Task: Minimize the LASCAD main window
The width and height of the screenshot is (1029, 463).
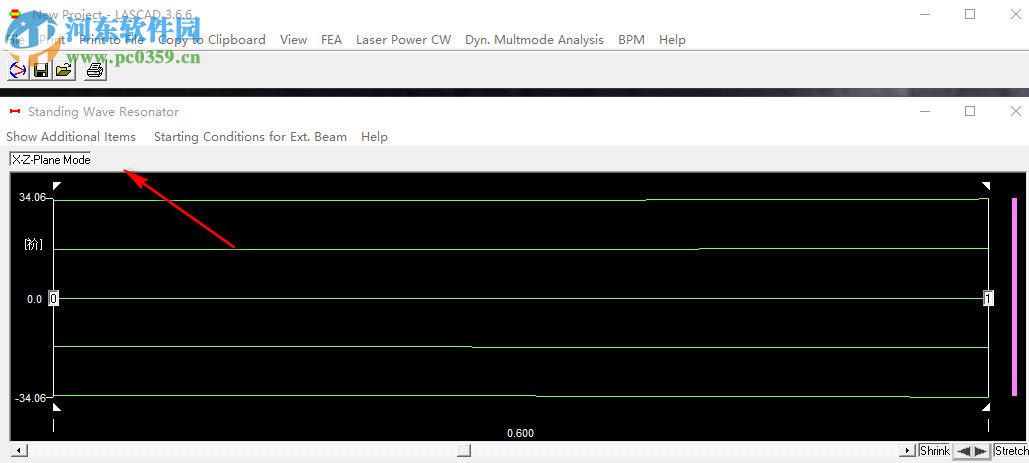Action: coord(925,14)
